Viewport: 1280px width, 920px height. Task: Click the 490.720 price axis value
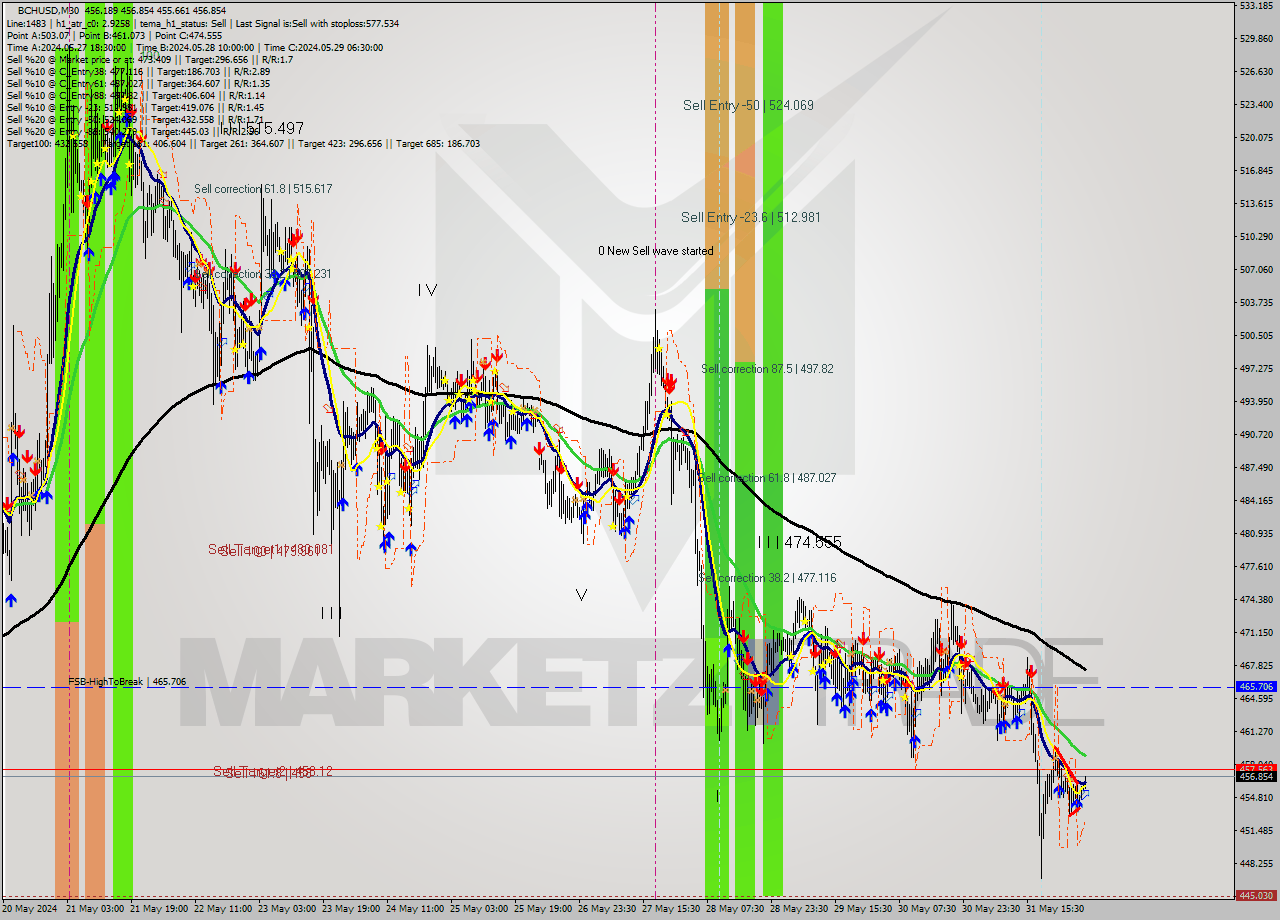(x=1256, y=434)
